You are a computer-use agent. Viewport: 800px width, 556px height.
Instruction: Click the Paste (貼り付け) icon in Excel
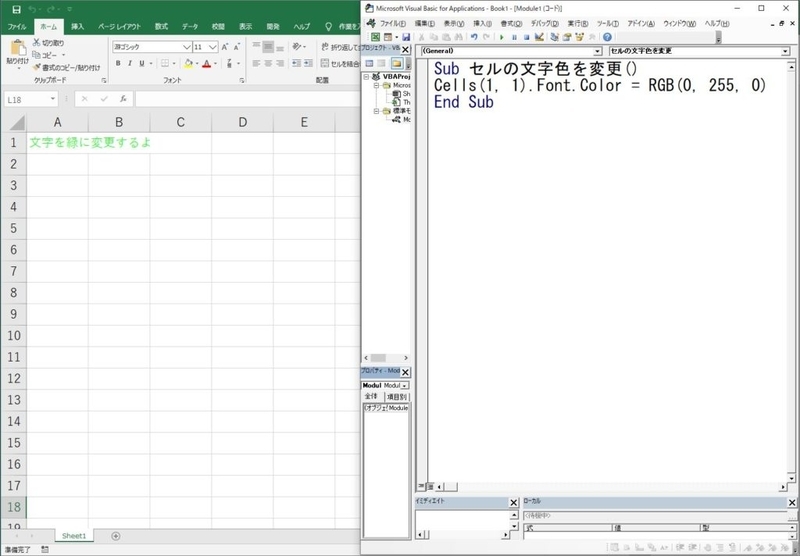pyautogui.click(x=18, y=48)
